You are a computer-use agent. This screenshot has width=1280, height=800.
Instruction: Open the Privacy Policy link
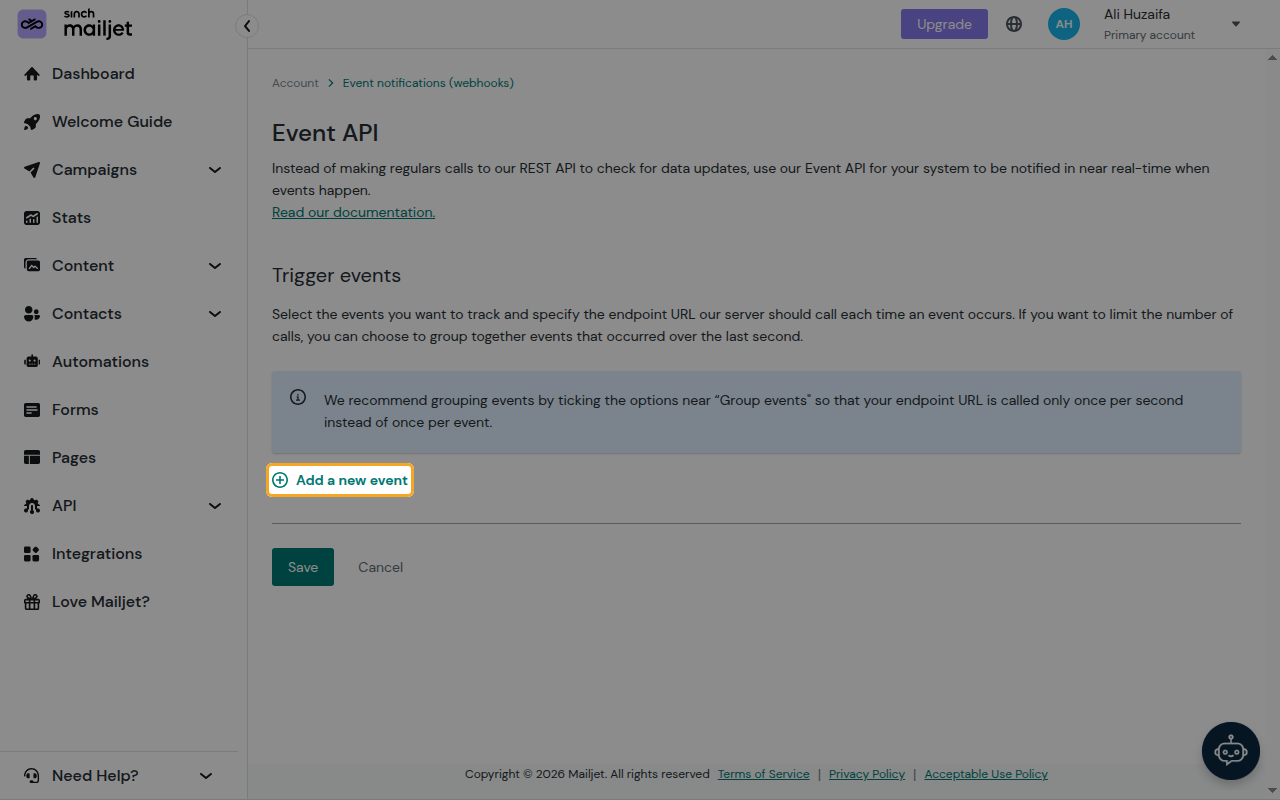coord(867,774)
